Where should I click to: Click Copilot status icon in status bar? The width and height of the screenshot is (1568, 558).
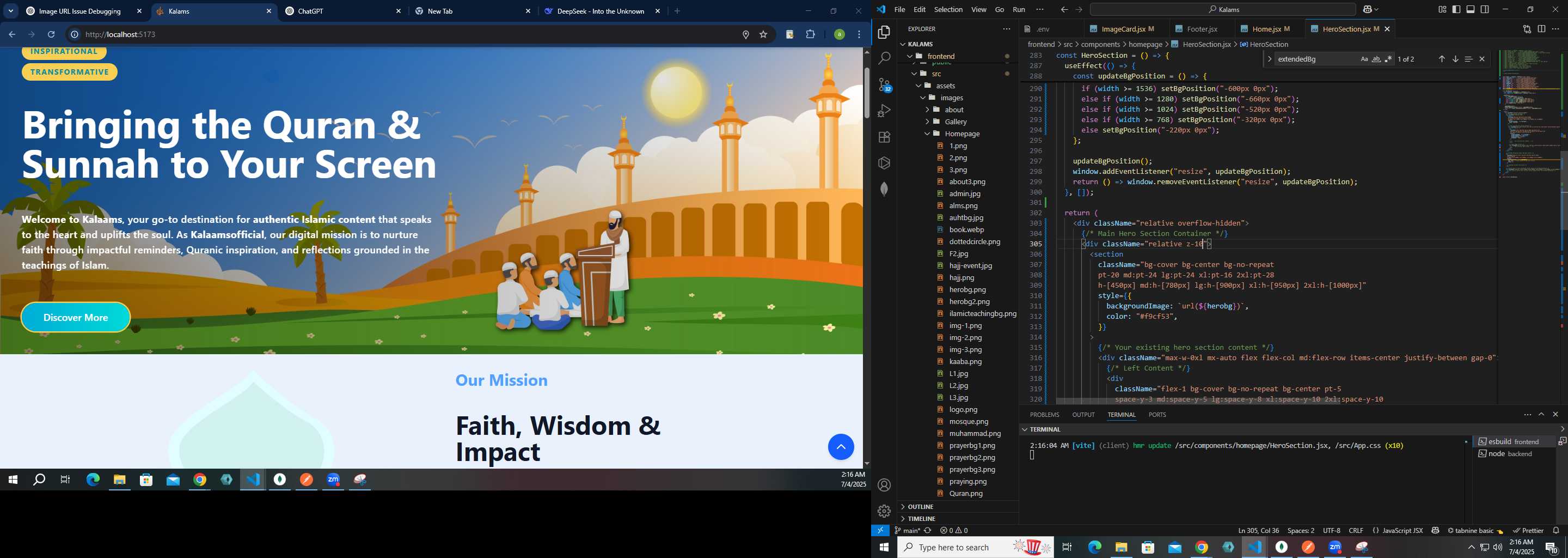click(1435, 531)
